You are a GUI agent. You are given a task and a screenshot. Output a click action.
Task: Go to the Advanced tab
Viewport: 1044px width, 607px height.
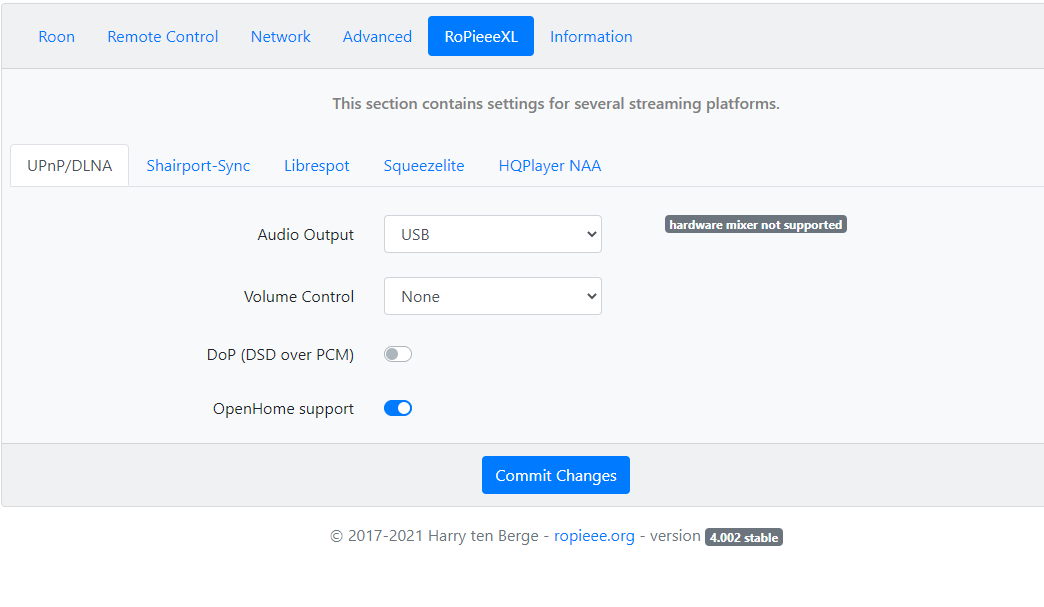pos(377,37)
